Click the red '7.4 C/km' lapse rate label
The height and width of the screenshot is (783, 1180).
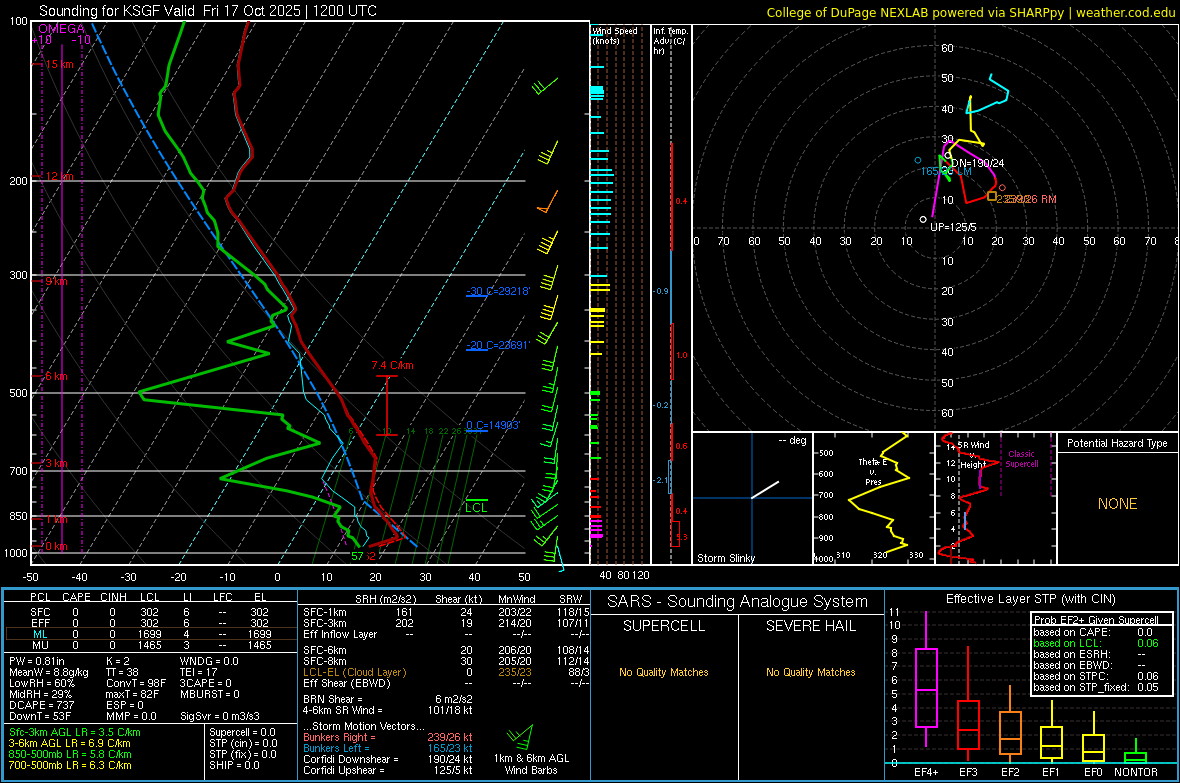click(x=392, y=365)
